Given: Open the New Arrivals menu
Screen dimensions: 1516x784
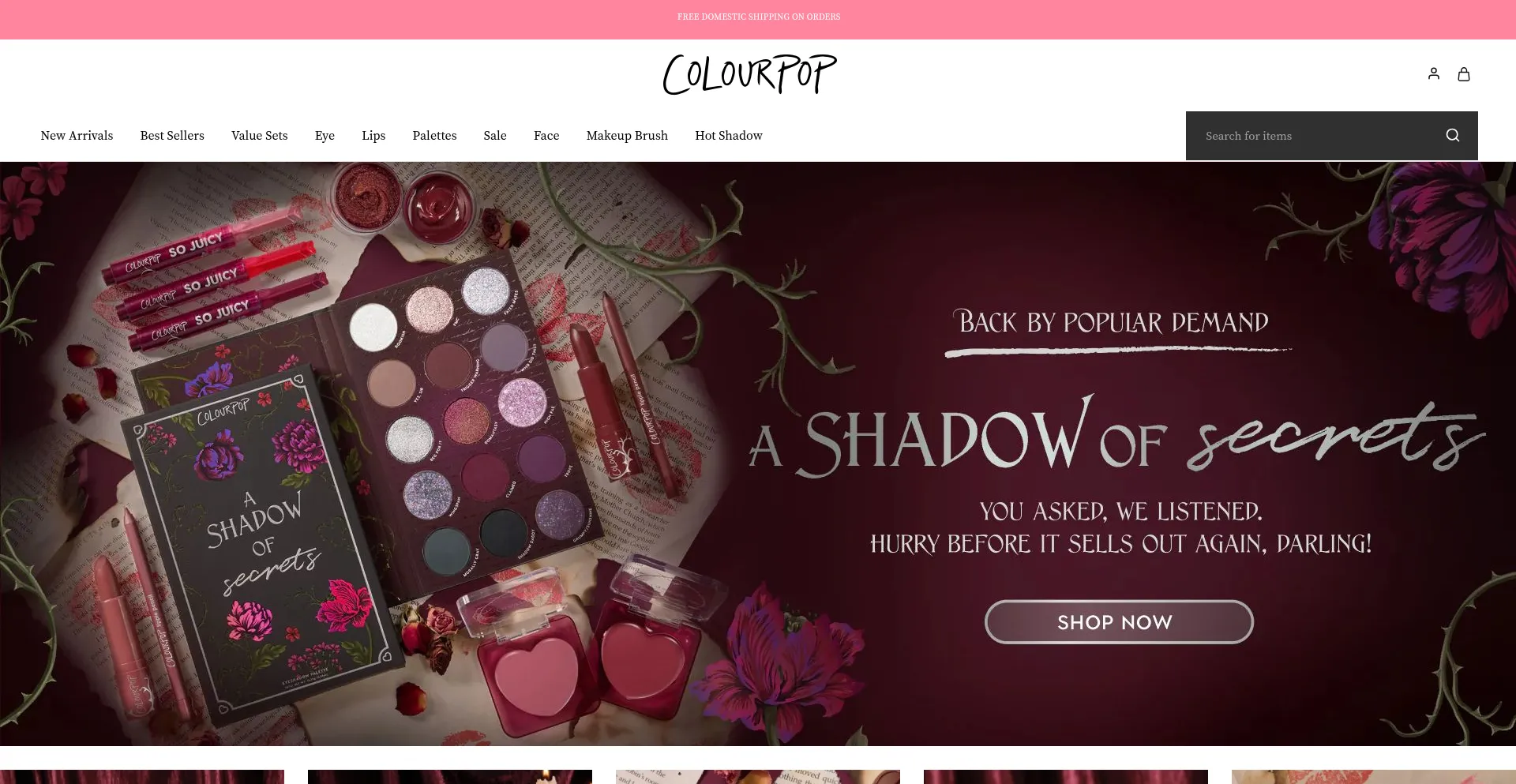Looking at the screenshot, I should tap(77, 136).
